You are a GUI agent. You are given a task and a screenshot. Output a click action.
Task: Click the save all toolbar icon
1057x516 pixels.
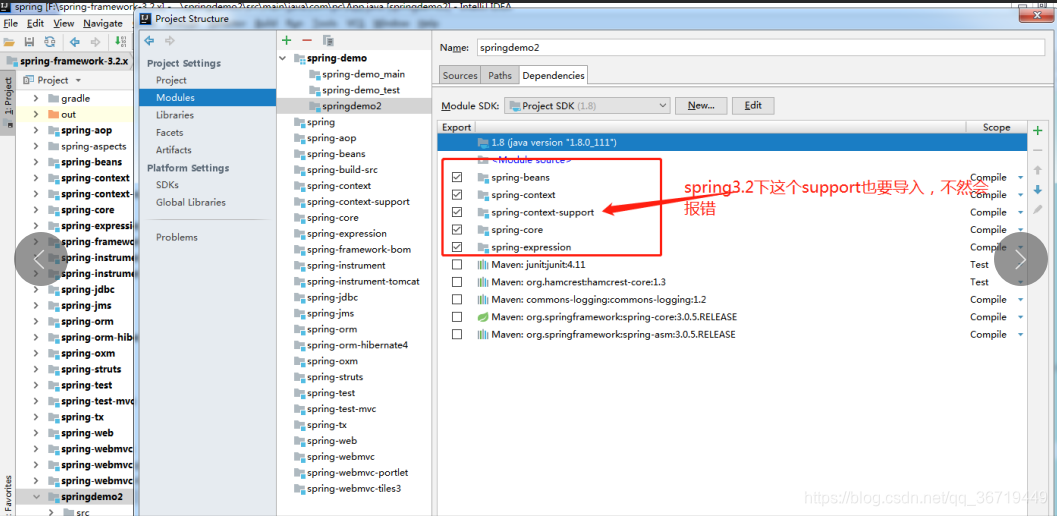point(30,42)
